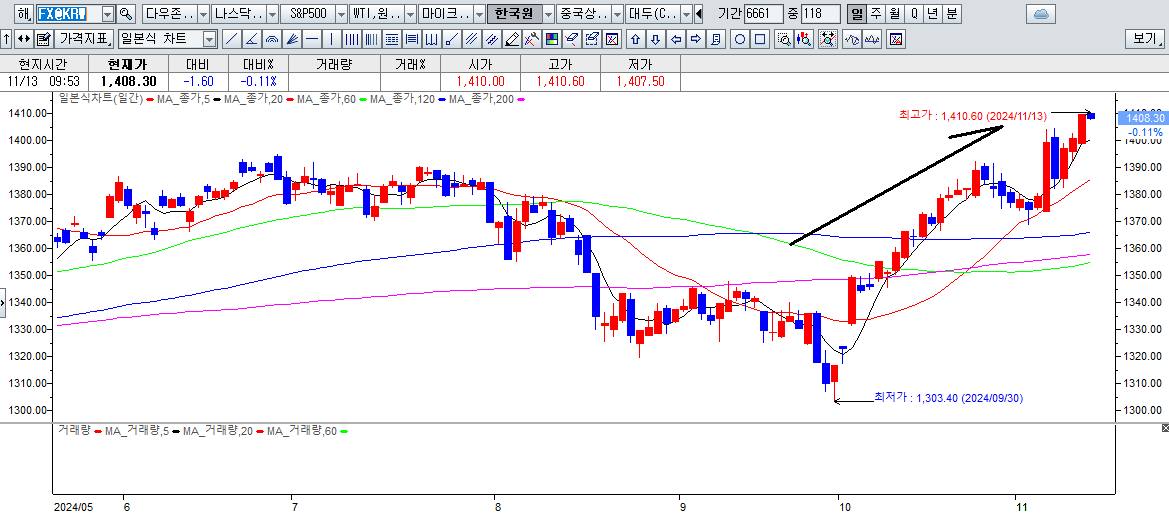Viewport: 1169px width, 513px height.
Task: Click the 기간 input field showing 6661
Action: 763,14
